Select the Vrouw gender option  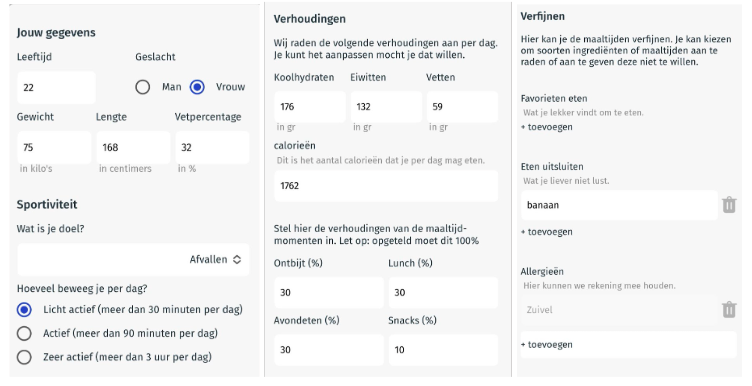(197, 87)
